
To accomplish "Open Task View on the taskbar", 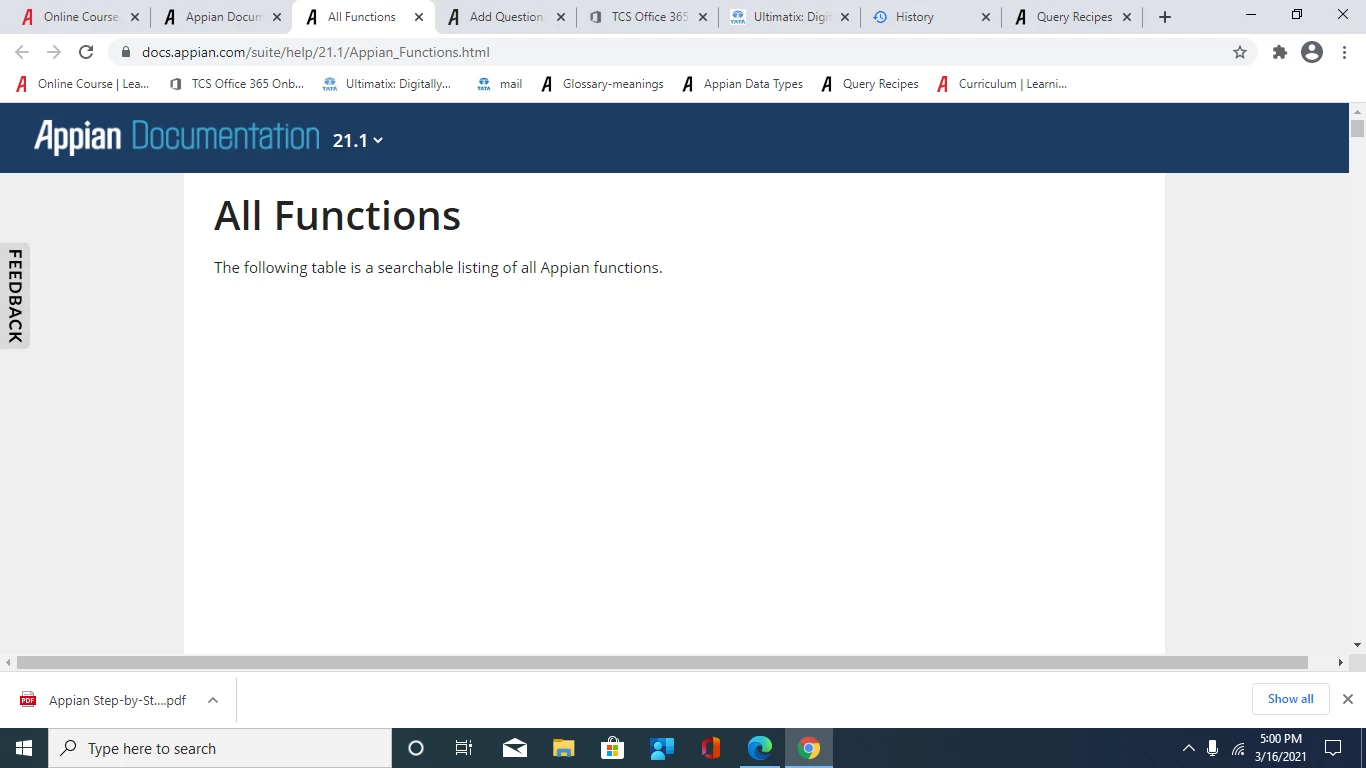I will [x=464, y=748].
